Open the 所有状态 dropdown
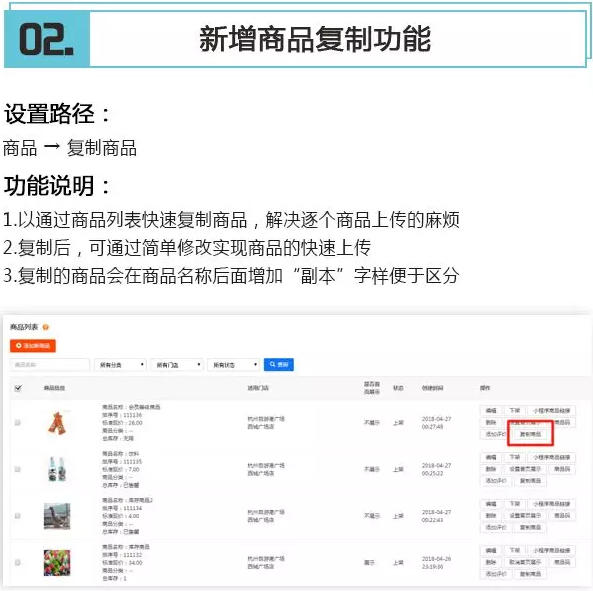This screenshot has height=591, width=593. (234, 365)
